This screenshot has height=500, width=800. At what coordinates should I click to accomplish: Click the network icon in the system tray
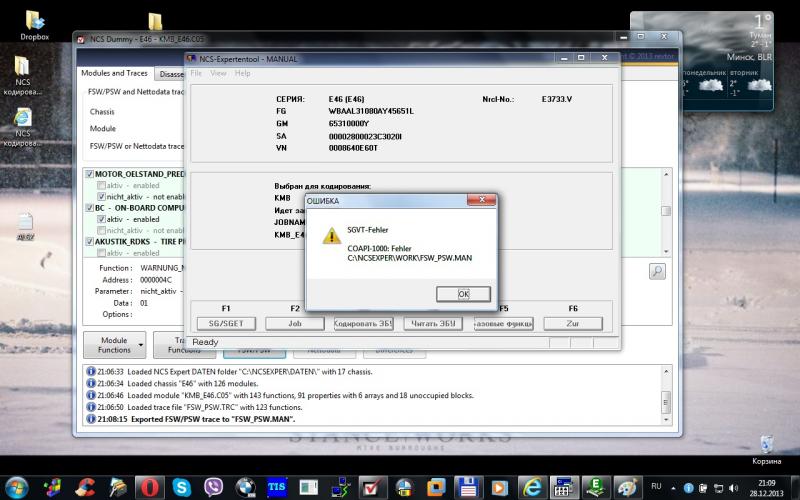pos(718,487)
